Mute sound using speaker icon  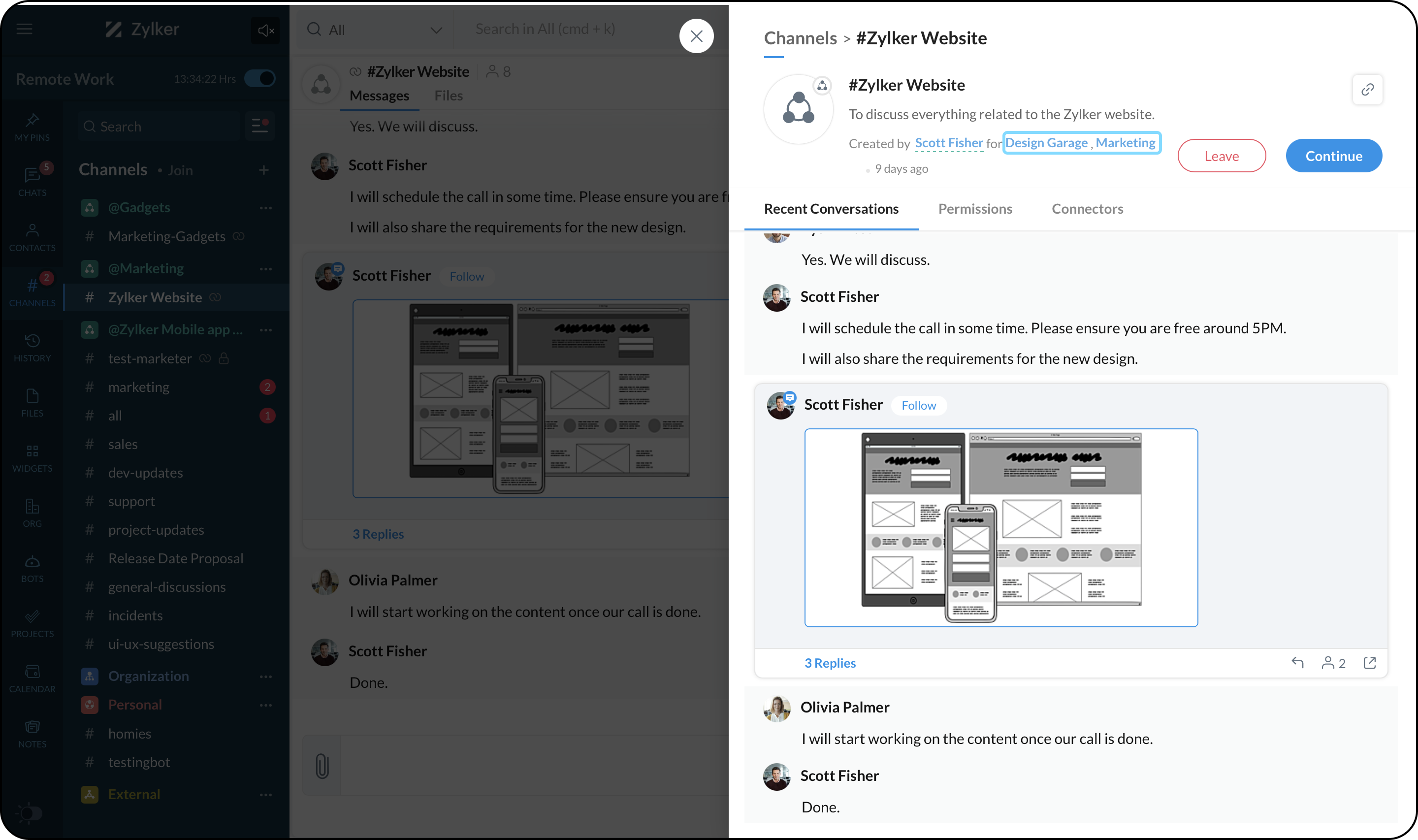click(x=265, y=30)
